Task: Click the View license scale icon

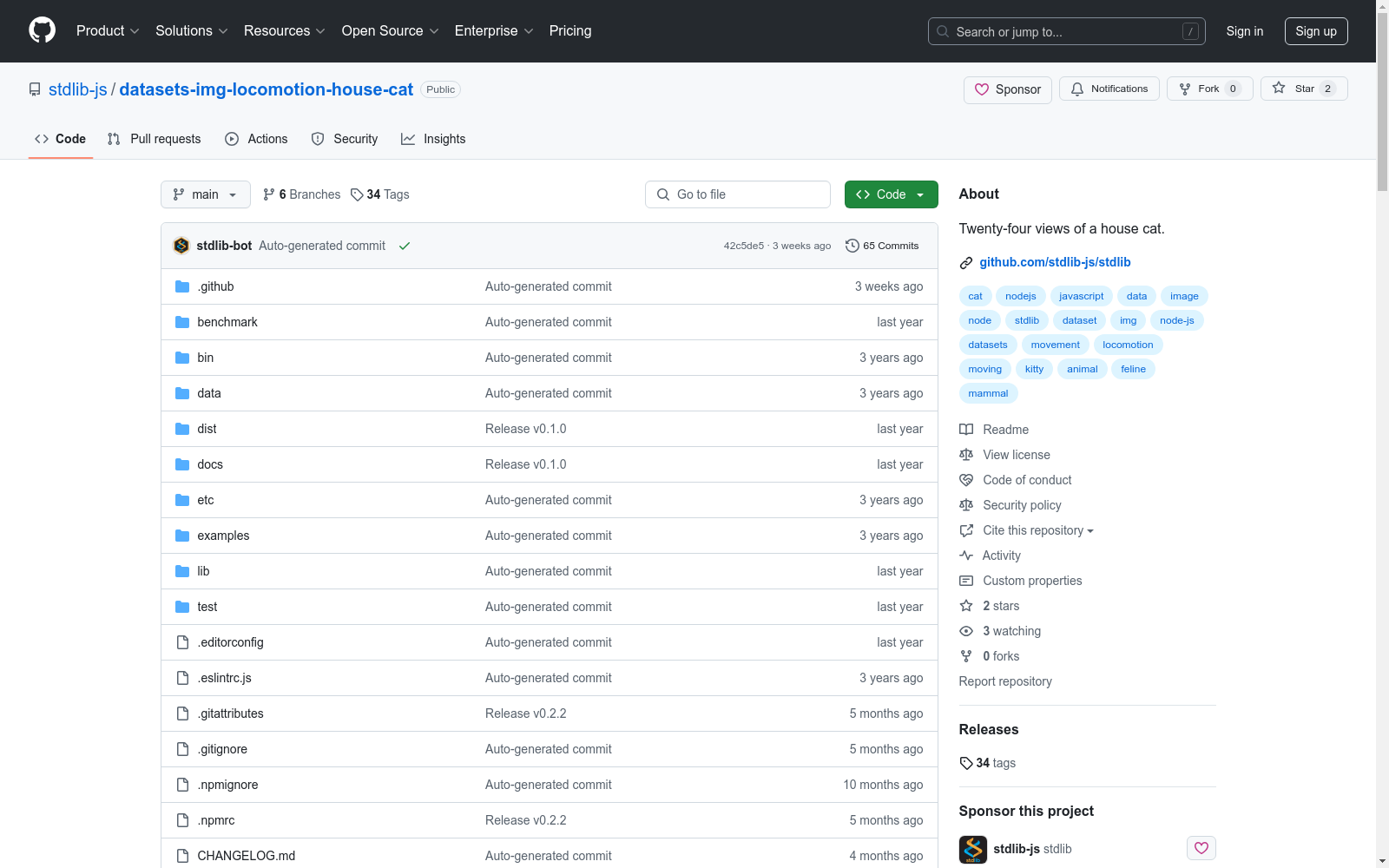Action: (x=966, y=455)
